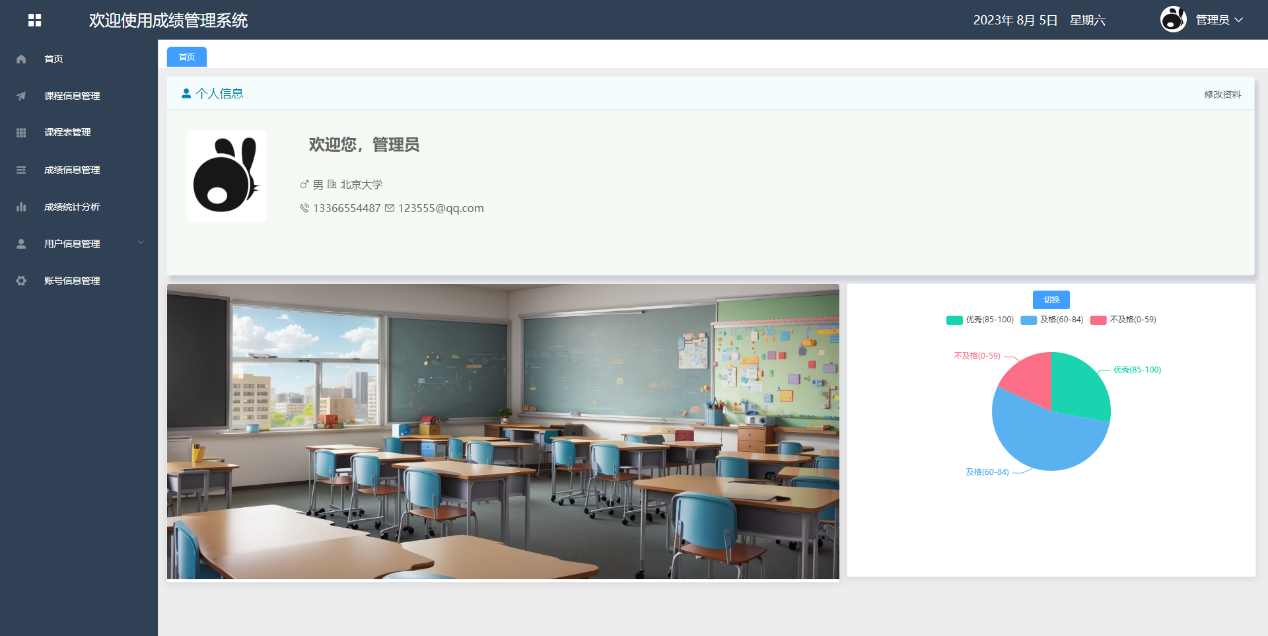This screenshot has width=1268, height=636.
Task: Click the male gender icon
Action: pyautogui.click(x=305, y=185)
